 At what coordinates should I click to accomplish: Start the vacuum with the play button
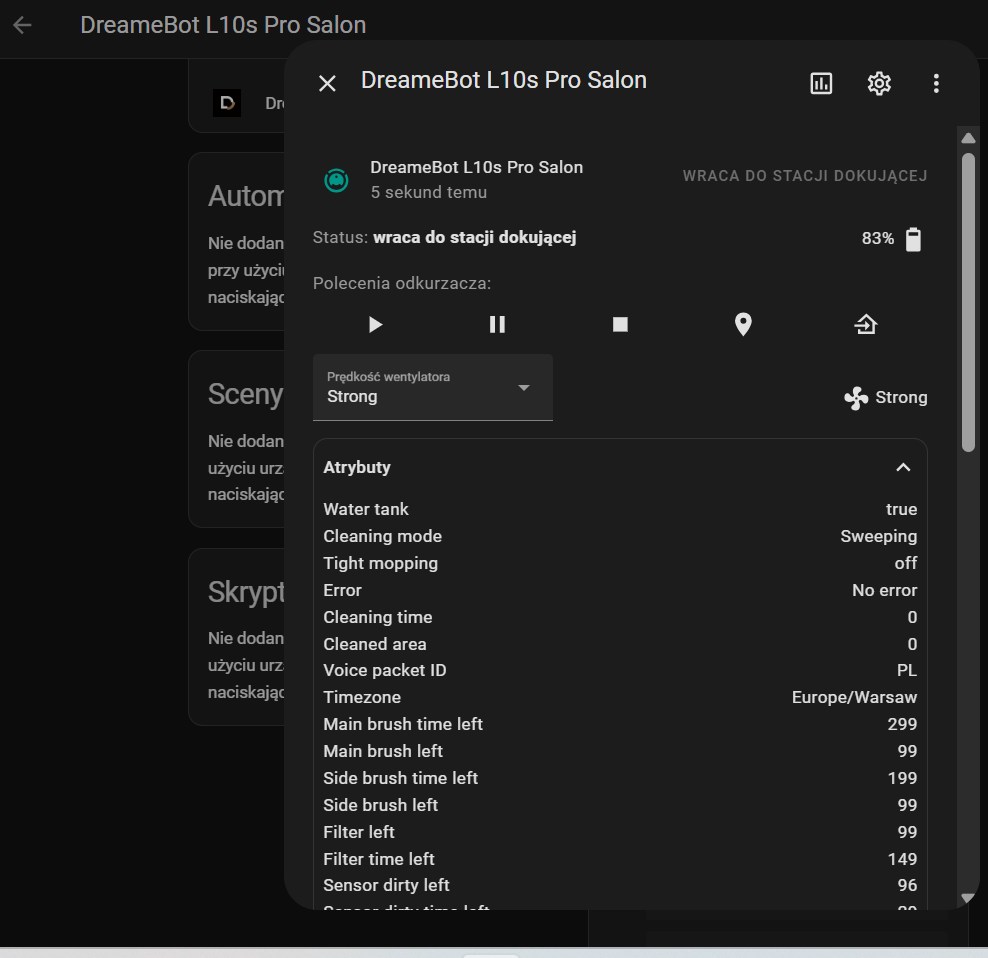[375, 325]
